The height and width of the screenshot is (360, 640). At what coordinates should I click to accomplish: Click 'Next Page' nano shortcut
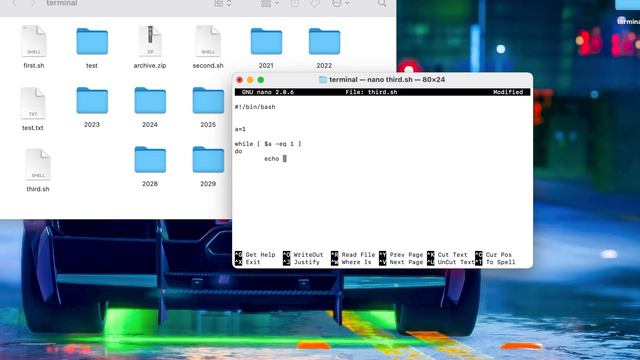coord(407,262)
